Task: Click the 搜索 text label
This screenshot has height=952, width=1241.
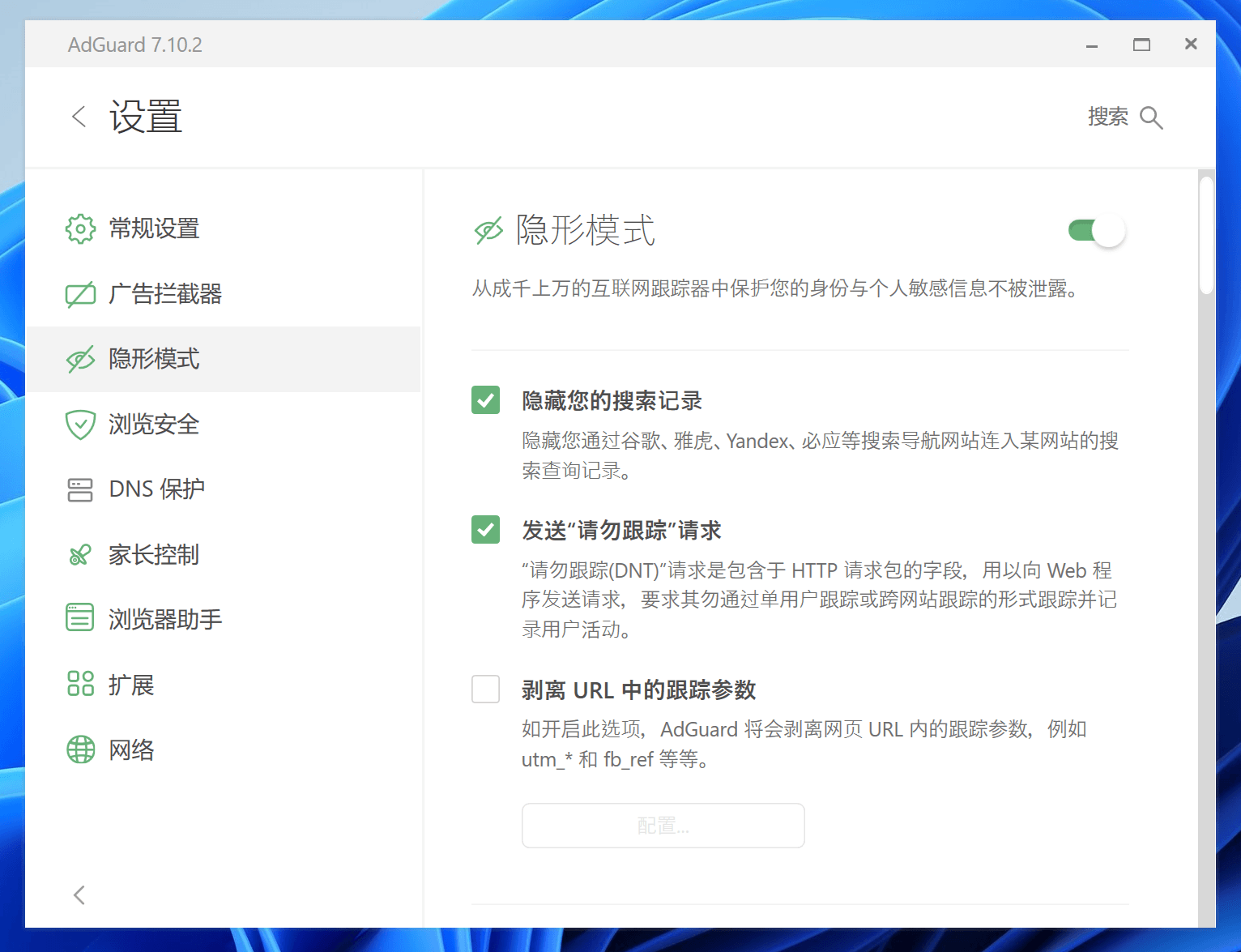Action: coord(1107,117)
